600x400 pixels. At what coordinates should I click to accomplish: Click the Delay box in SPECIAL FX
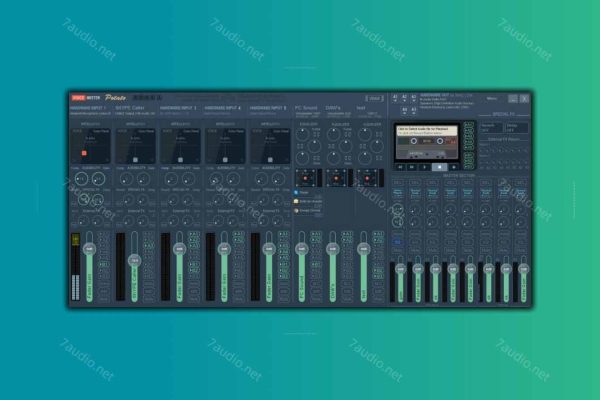pyautogui.click(x=517, y=128)
